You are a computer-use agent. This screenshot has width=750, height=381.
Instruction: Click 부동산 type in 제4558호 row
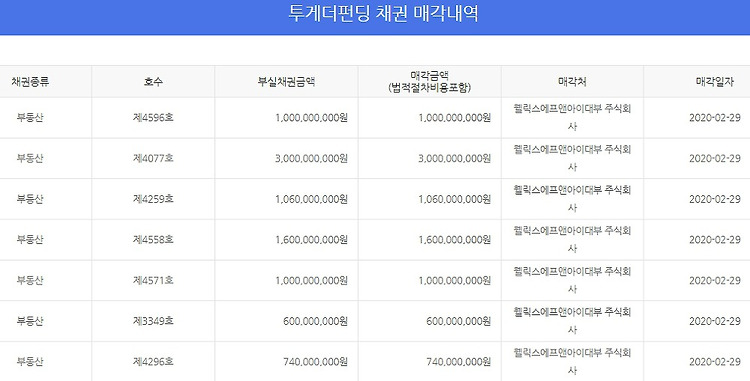click(x=30, y=239)
